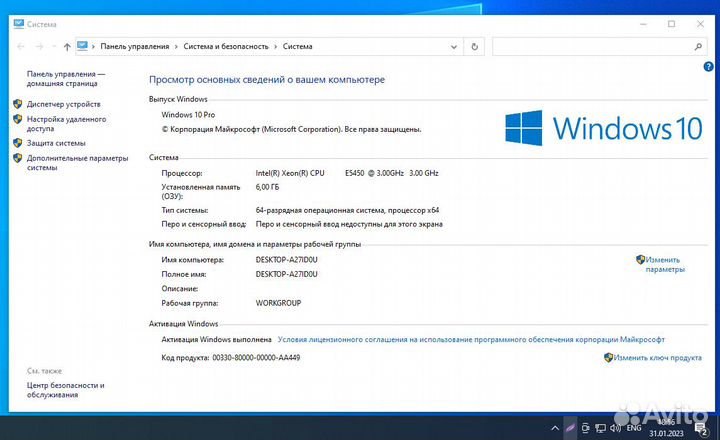Expand the chevron after Система и безопасность

tap(276, 46)
